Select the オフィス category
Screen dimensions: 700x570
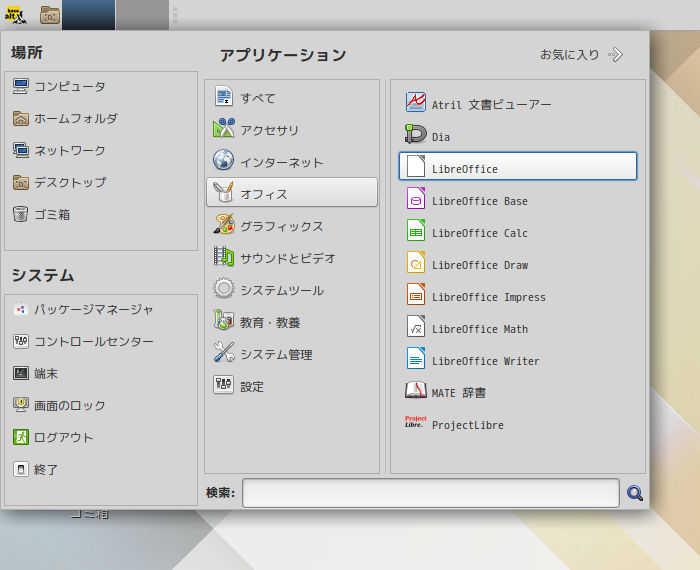point(292,192)
